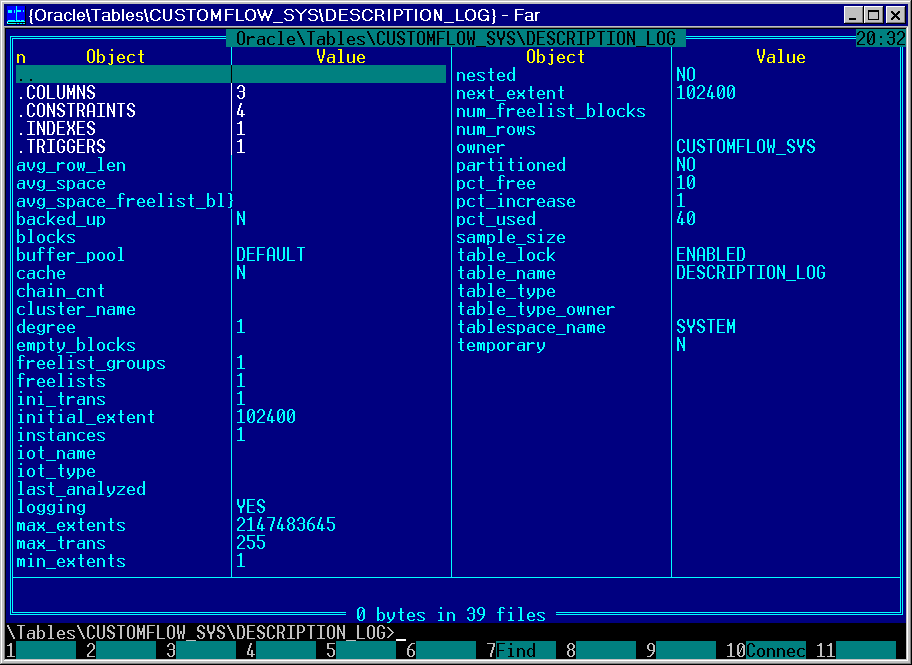Maximize the Far window
Viewport: 912px width, 665px height.
click(874, 15)
